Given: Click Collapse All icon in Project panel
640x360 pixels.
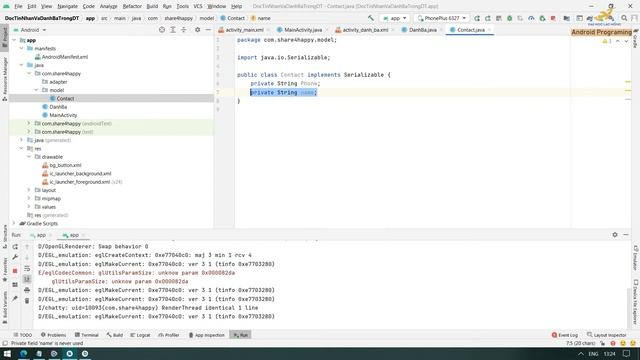Looking at the screenshot, I should (184, 30).
